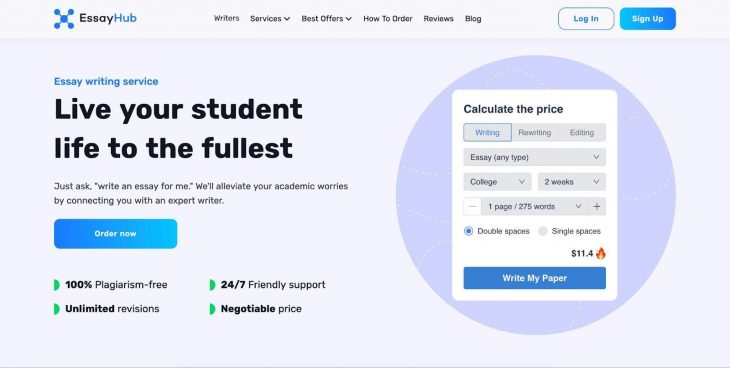Expand the Services menu
The height and width of the screenshot is (368, 730).
click(270, 19)
